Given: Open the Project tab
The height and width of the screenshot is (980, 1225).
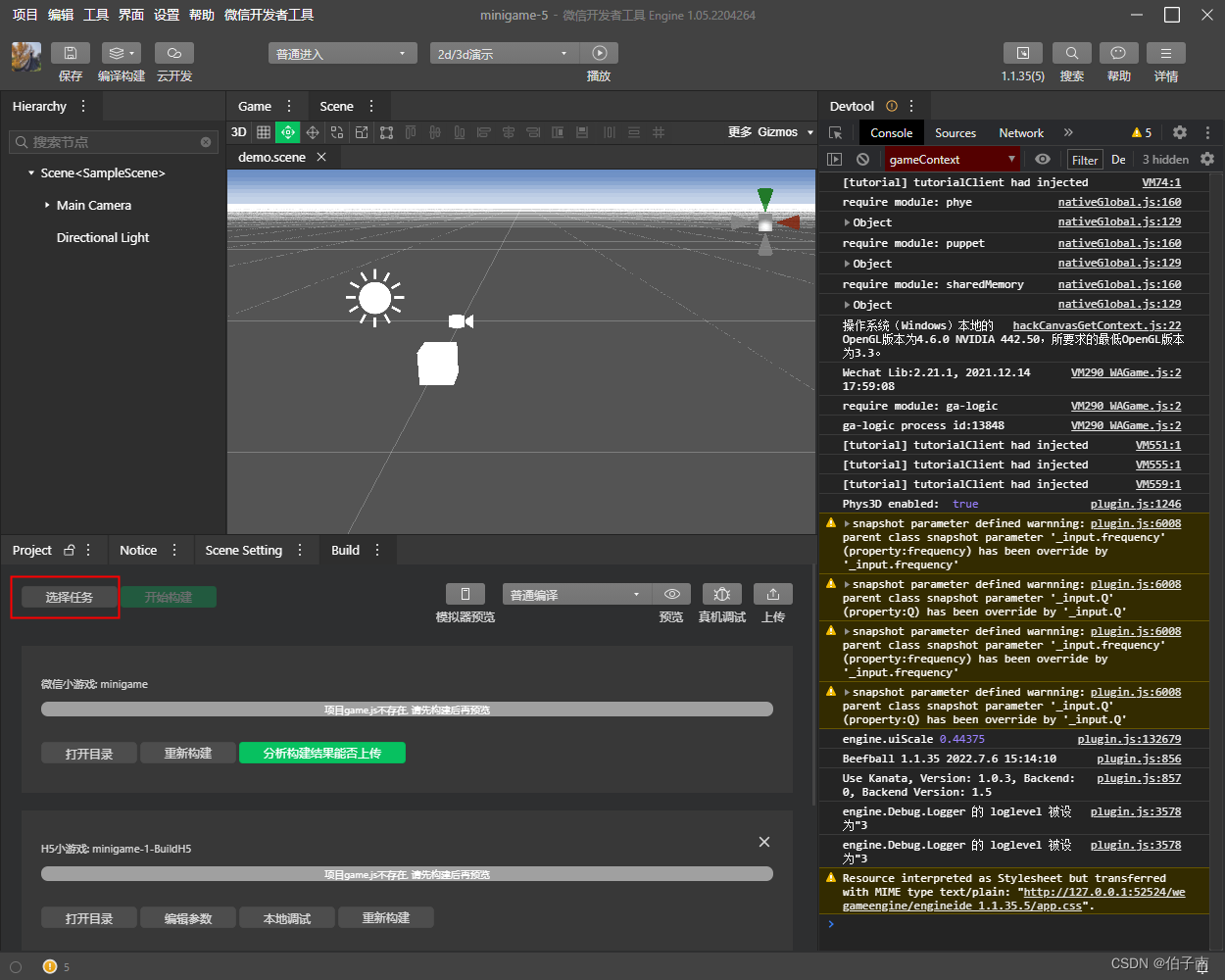Looking at the screenshot, I should pos(32,550).
